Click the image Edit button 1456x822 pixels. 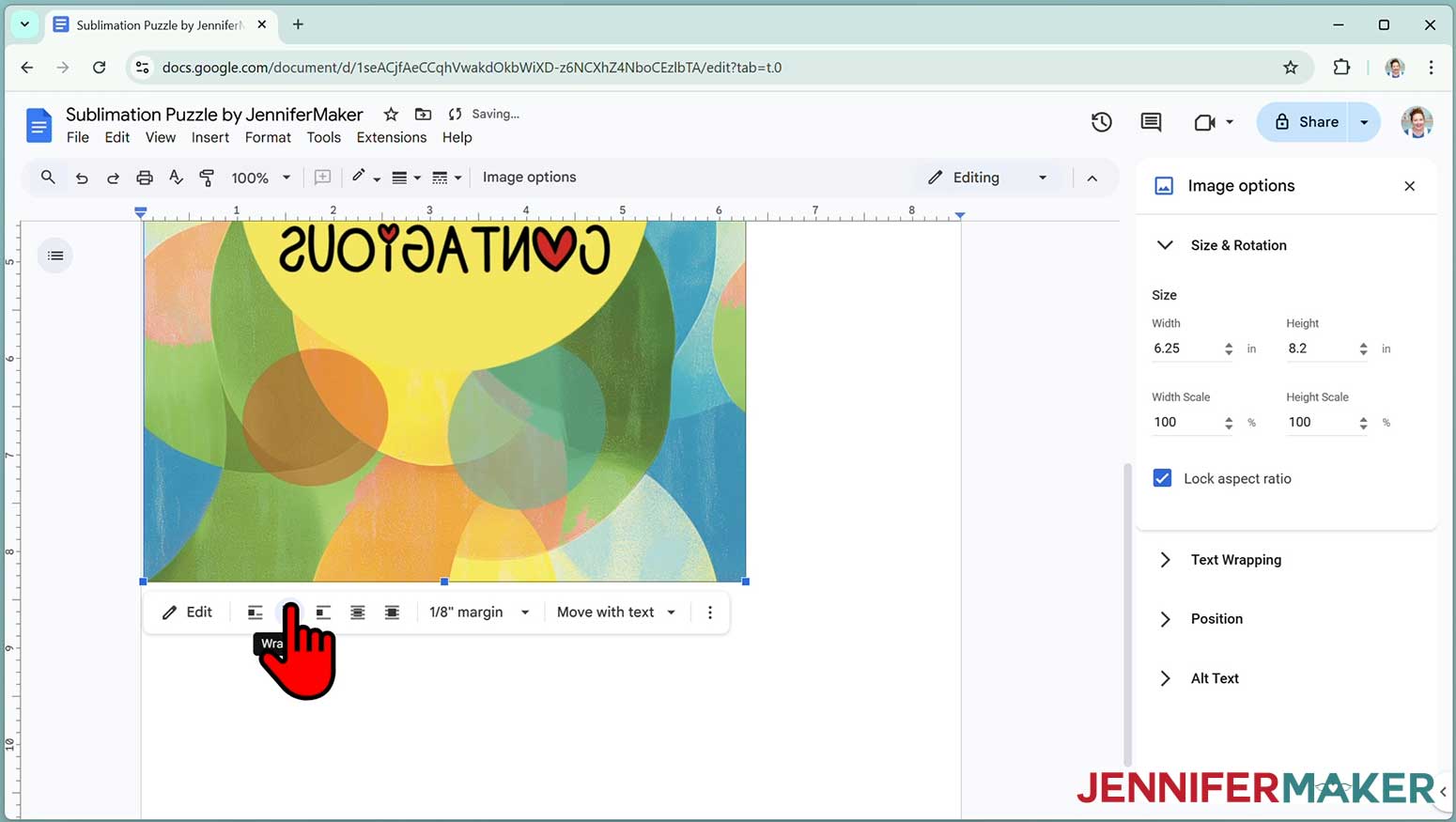pyautogui.click(x=188, y=613)
